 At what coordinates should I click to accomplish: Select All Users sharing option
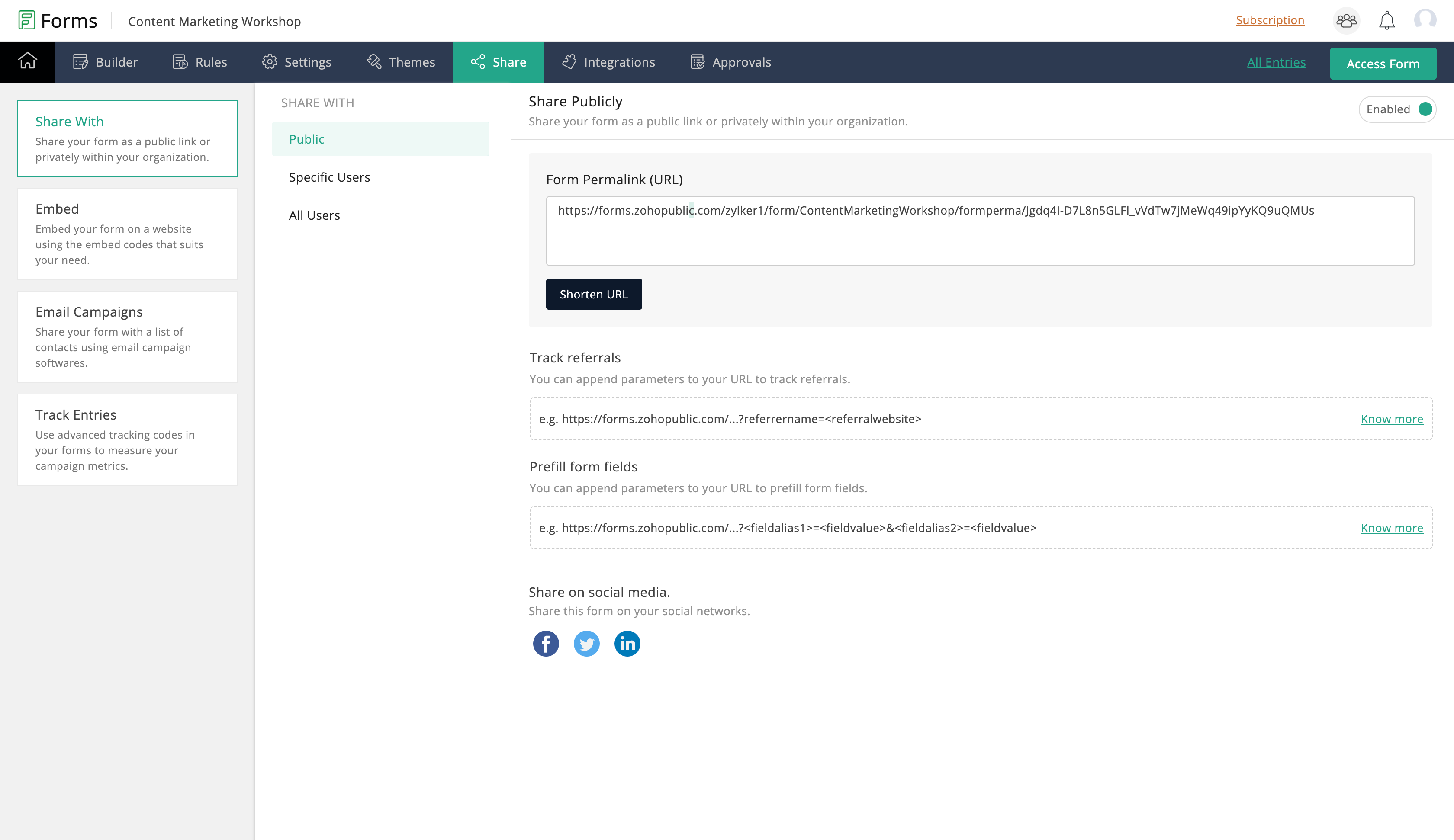click(x=315, y=215)
